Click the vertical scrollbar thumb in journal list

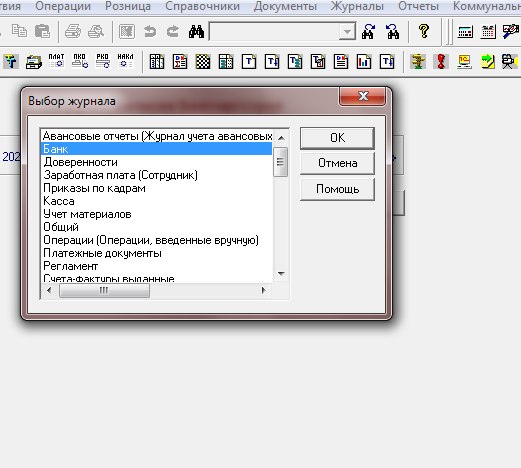click(x=280, y=162)
